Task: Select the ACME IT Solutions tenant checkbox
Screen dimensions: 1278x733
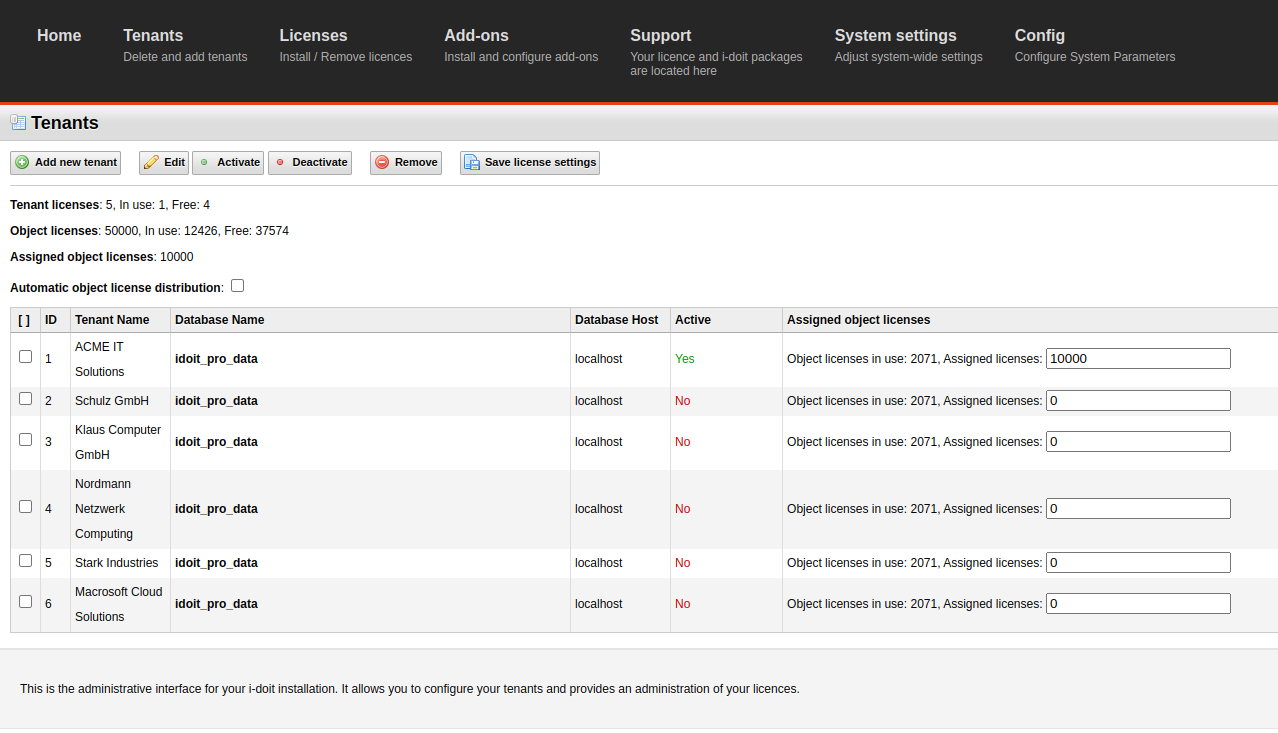Action: 26,356
